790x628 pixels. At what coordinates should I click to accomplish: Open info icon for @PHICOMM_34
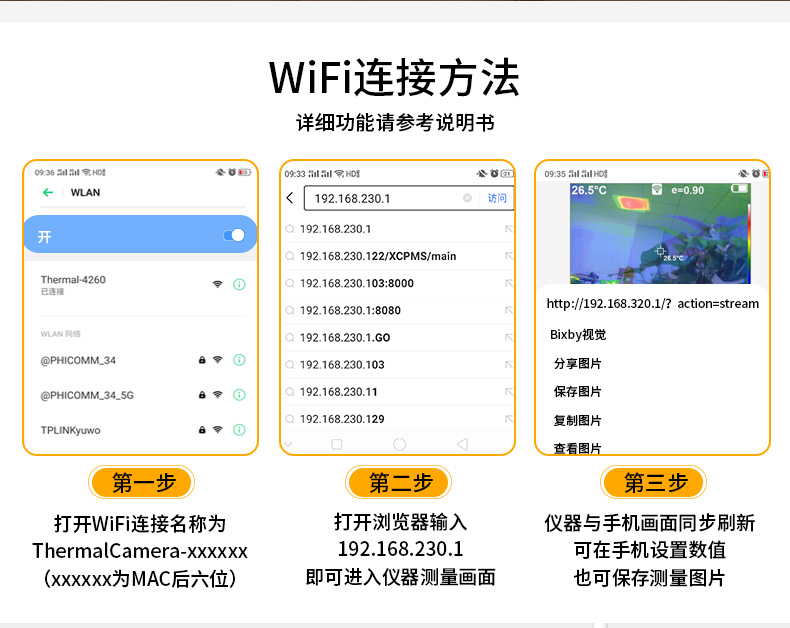(239, 360)
